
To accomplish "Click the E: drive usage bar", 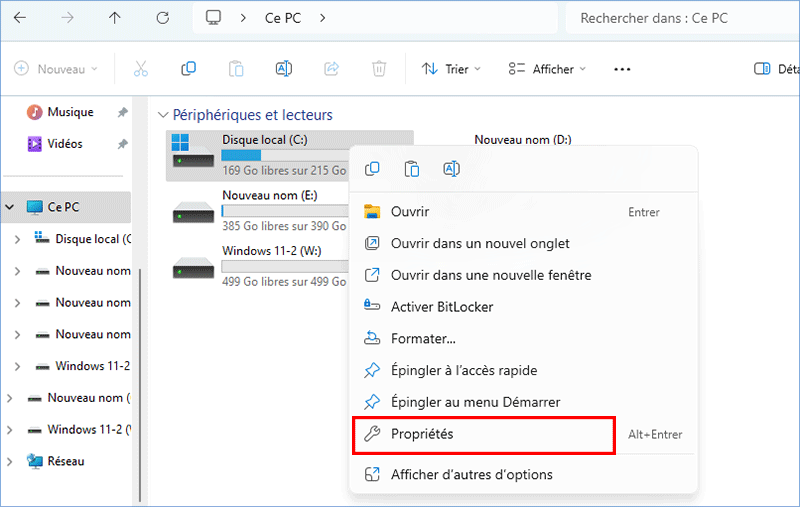I will point(285,211).
